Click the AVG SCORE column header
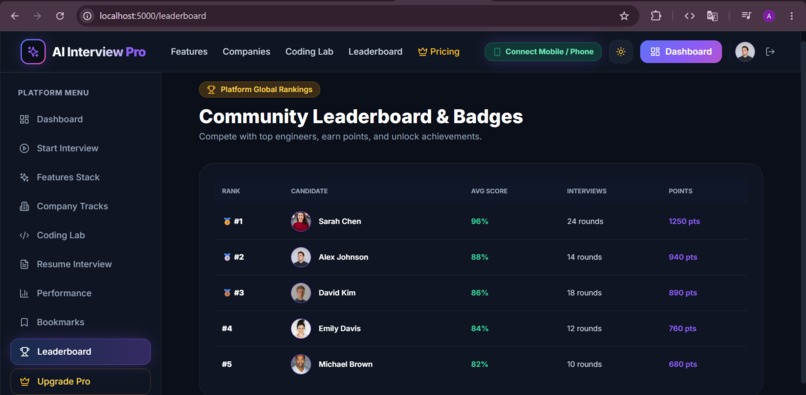Viewport: 806px width, 395px height. click(x=489, y=191)
